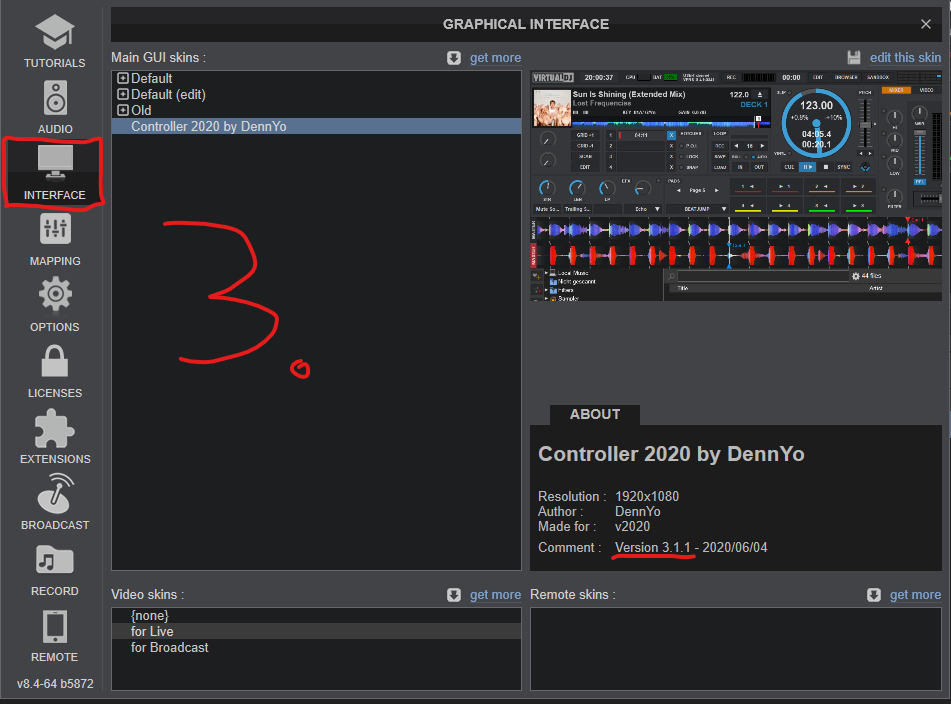Select the Default (edit) skin row
951x704 pixels.
pyautogui.click(x=316, y=94)
